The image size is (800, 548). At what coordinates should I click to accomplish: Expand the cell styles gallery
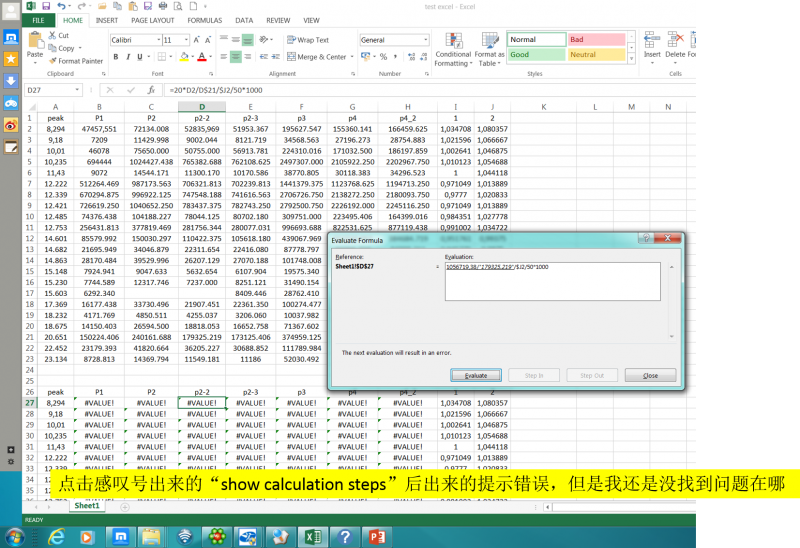(631, 59)
